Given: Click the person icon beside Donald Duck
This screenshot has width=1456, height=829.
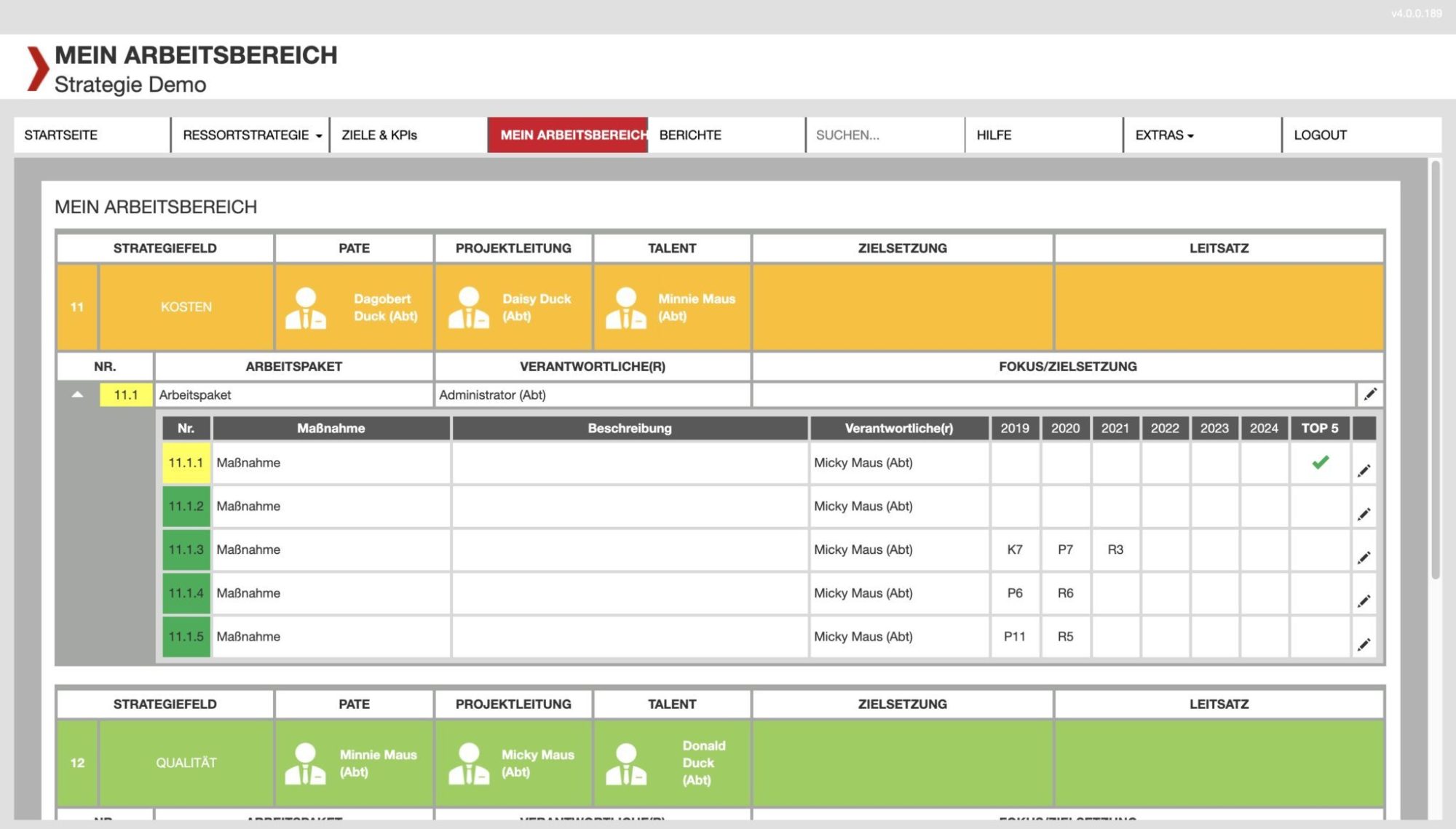Looking at the screenshot, I should coord(626,763).
